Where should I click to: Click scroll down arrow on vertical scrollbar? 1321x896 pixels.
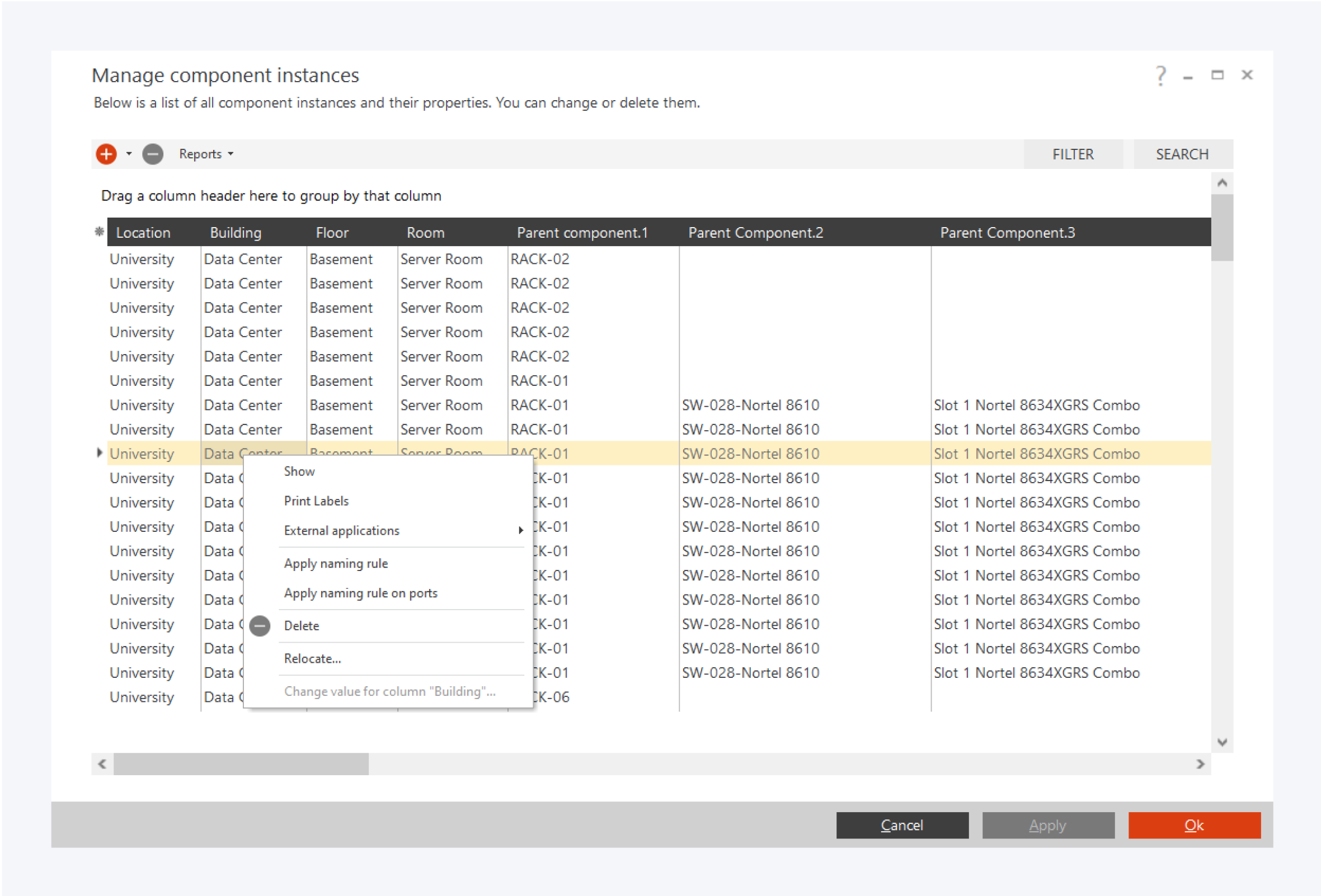coord(1222,742)
